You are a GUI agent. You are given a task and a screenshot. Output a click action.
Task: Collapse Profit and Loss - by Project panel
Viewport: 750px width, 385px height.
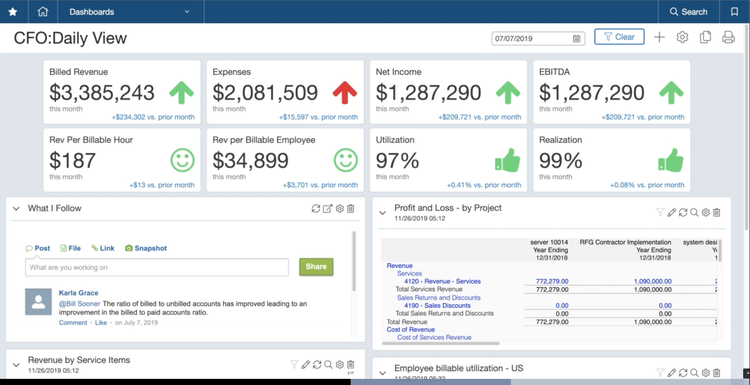(x=382, y=213)
